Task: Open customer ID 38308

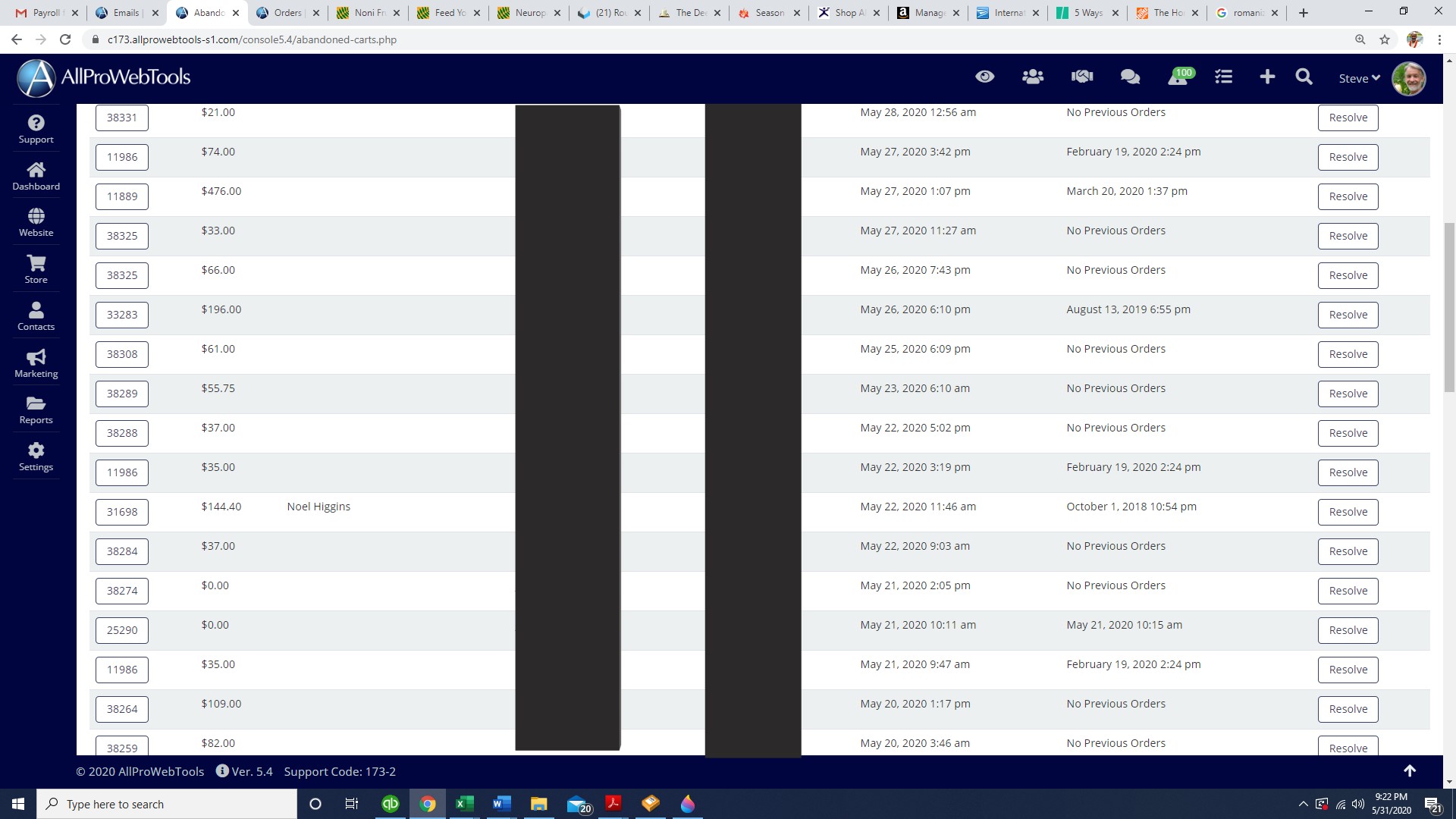Action: coord(122,354)
